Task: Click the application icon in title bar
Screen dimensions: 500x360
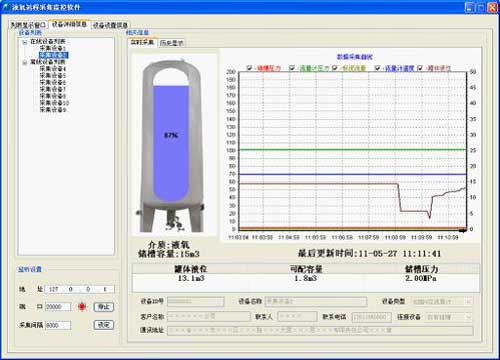Action: pos(6,7)
